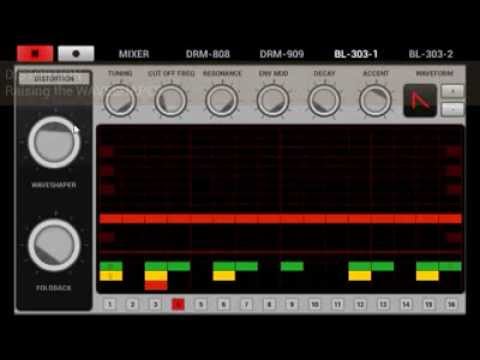Toggle the green cell above step 13
This screenshot has height=360, width=480.
point(383,266)
